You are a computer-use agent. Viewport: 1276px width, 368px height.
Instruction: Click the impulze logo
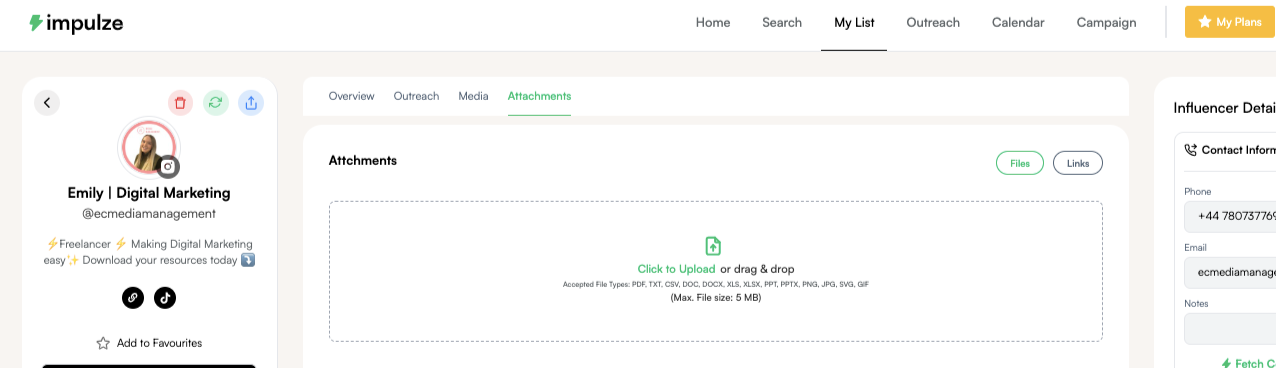pos(76,23)
